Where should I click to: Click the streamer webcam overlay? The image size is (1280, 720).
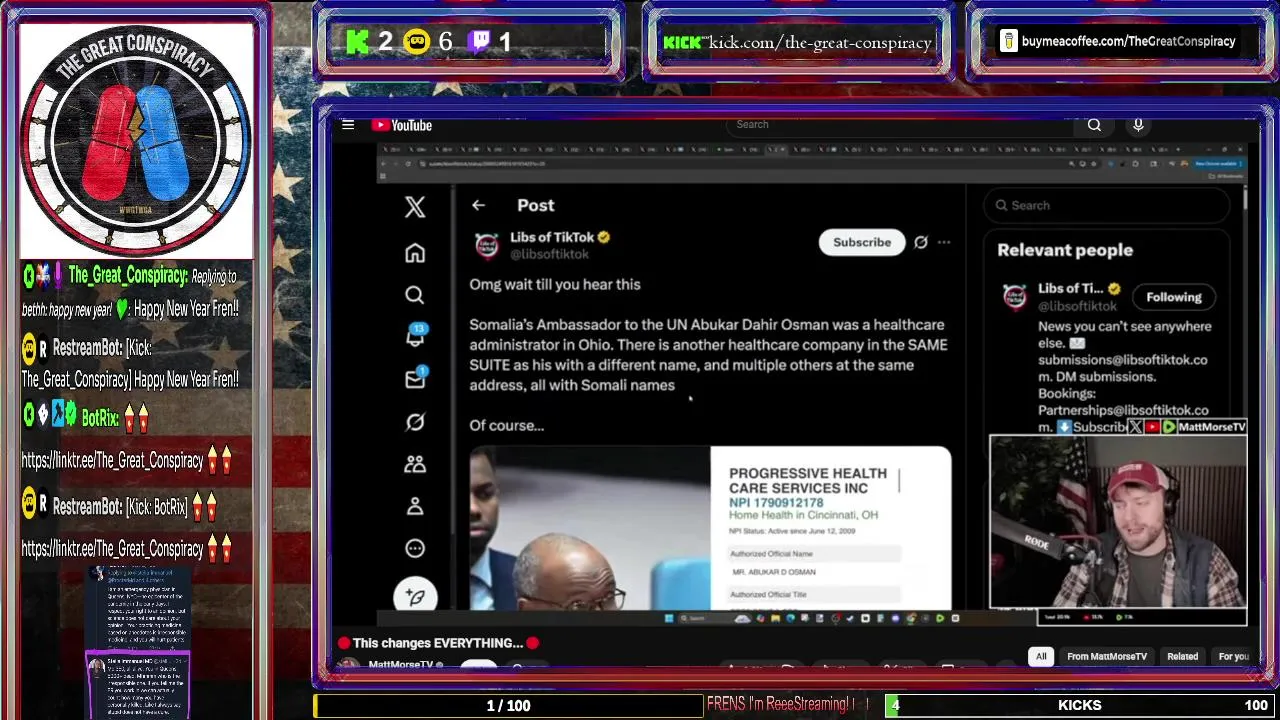(x=1118, y=521)
